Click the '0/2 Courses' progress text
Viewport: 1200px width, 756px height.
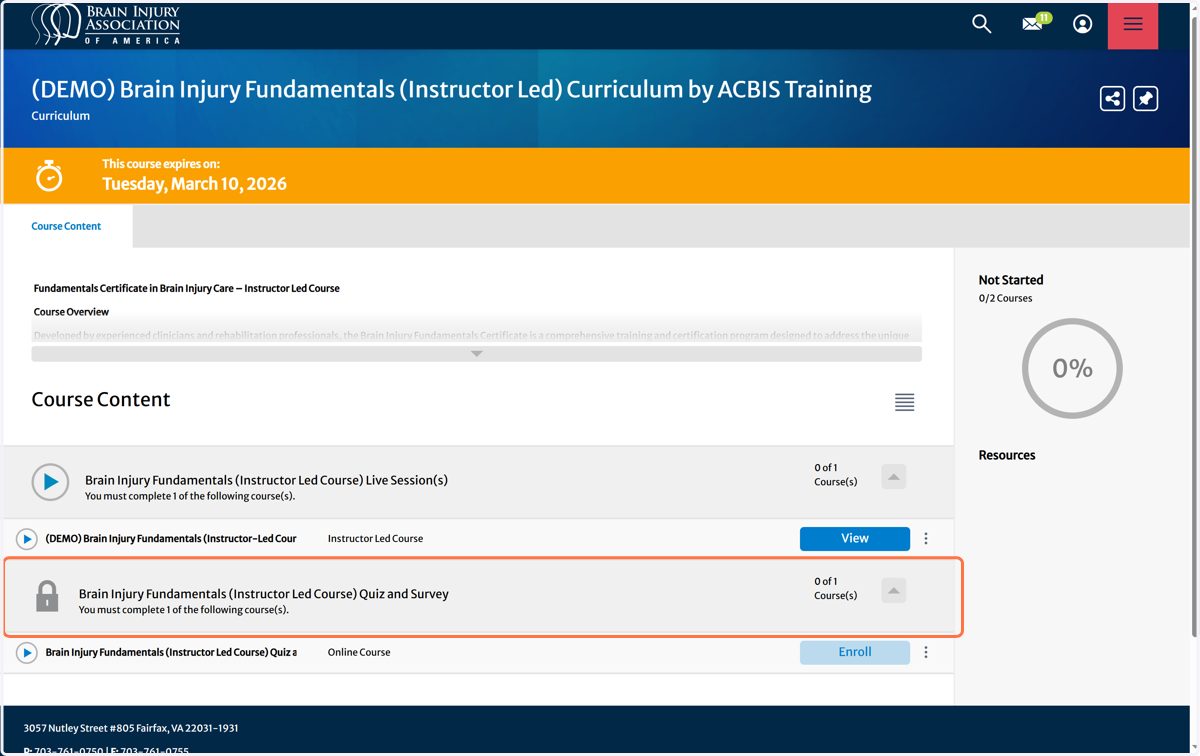[1005, 298]
